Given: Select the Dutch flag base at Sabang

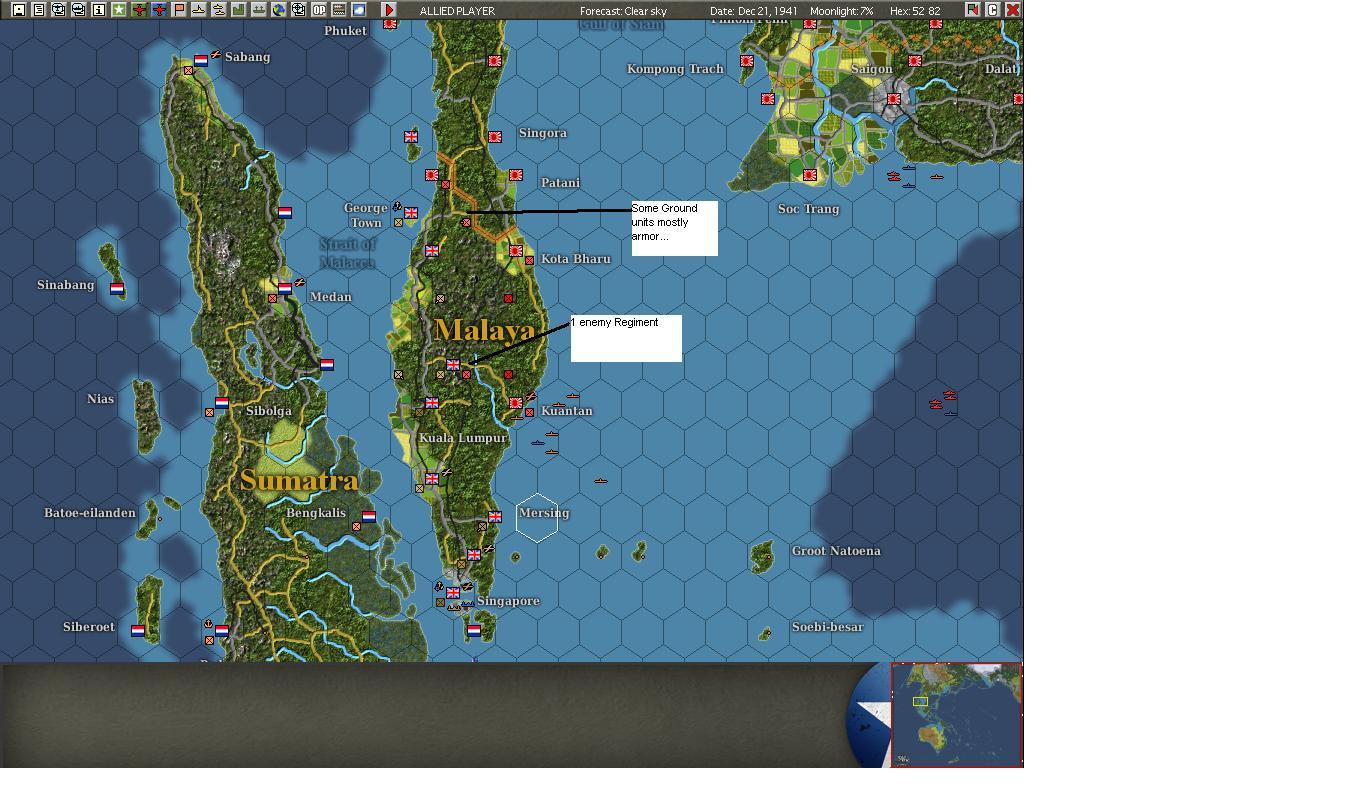Looking at the screenshot, I should tap(201, 61).
